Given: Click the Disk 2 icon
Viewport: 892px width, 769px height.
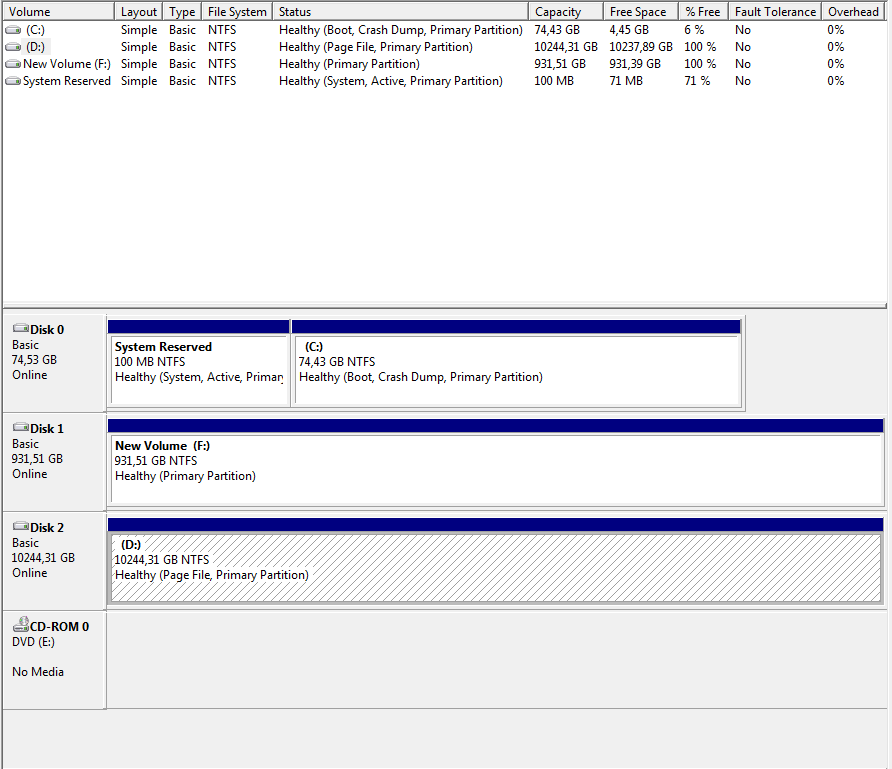Looking at the screenshot, I should tap(20, 527).
